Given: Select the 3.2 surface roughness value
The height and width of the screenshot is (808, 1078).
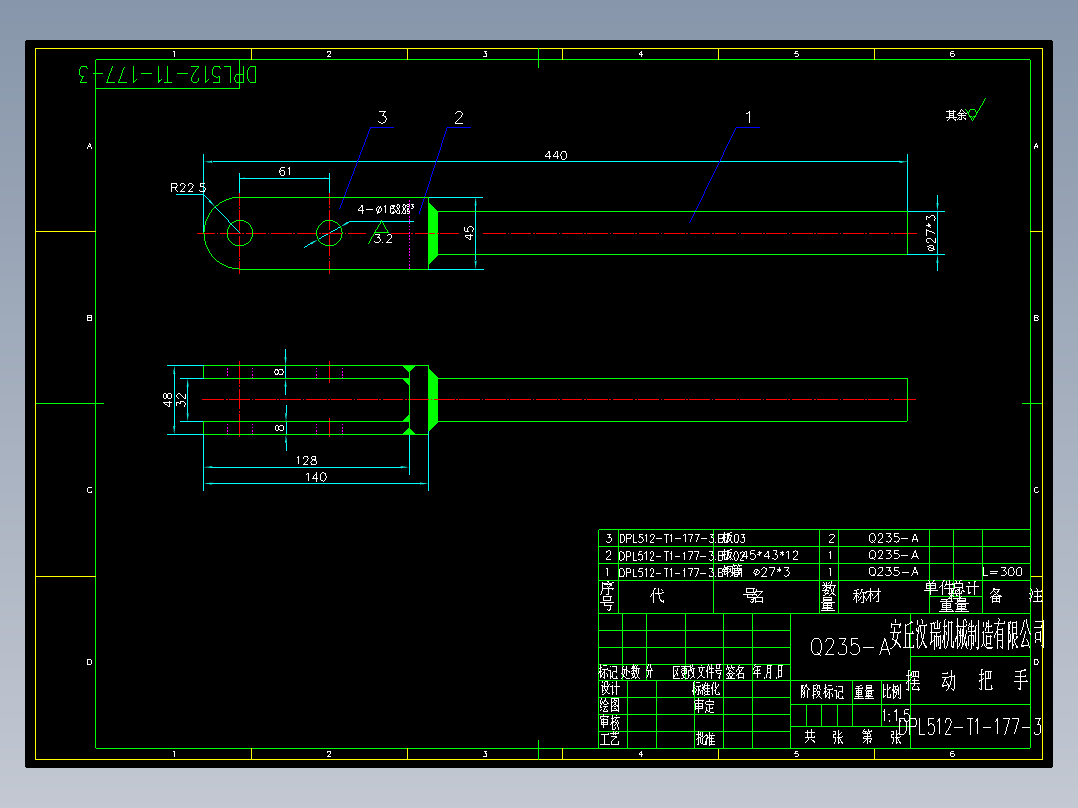Looking at the screenshot, I should click(383, 239).
